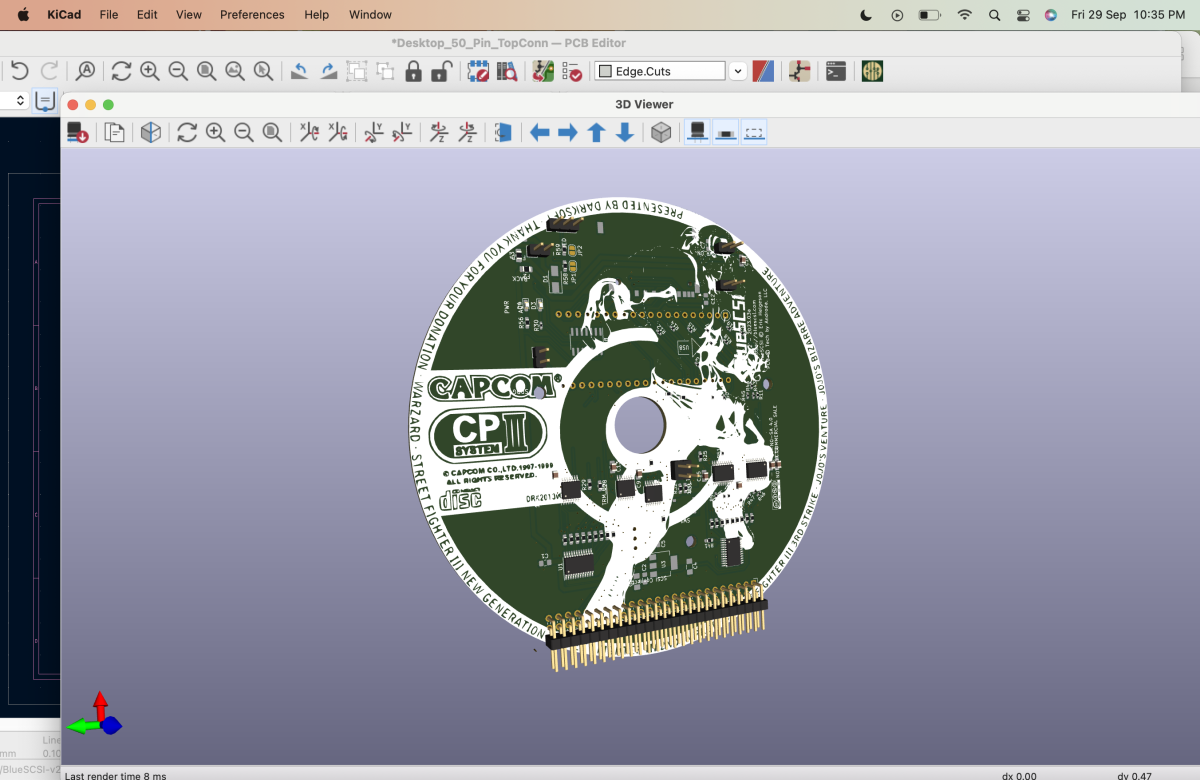Viewport: 1200px width, 780px height.
Task: Click 'Last render time 8 ms' status text
Action: pyautogui.click(x=116, y=775)
